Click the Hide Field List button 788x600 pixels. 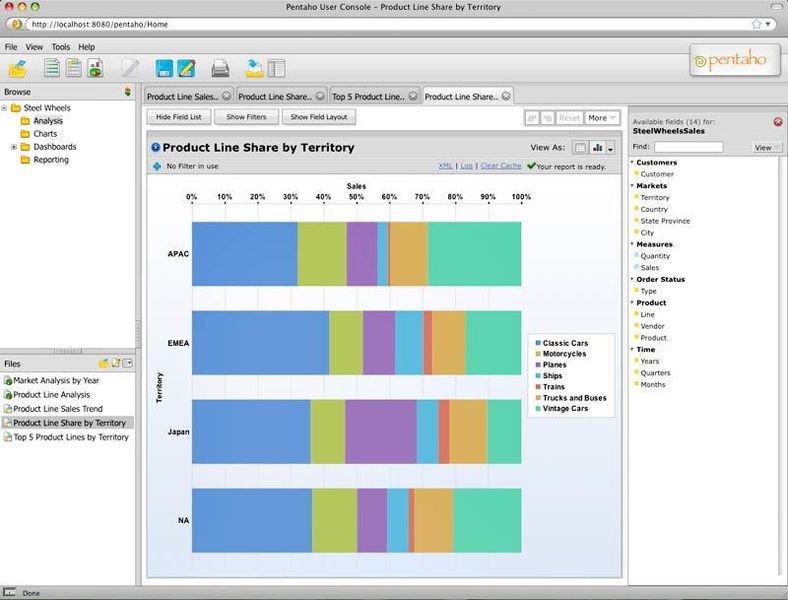(179, 117)
